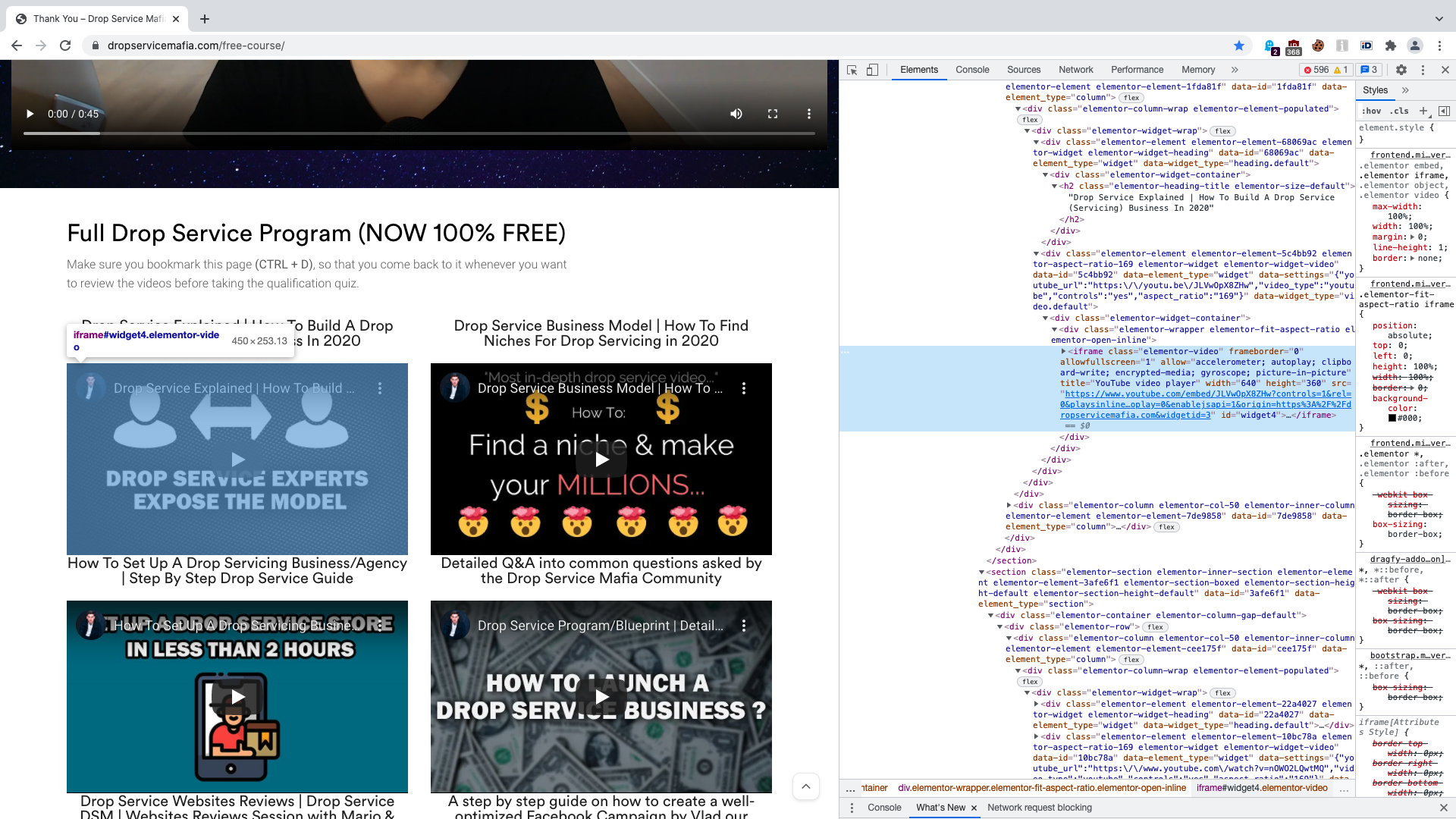The width and height of the screenshot is (1456, 819).
Task: Go back to previous page
Action: 17,45
